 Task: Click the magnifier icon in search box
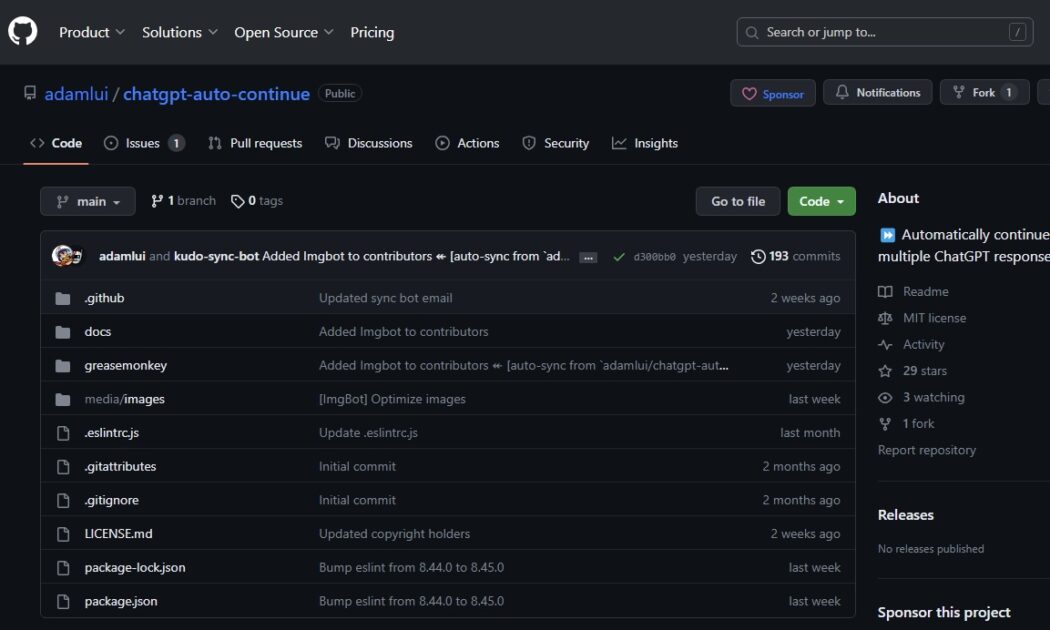[x=752, y=32]
